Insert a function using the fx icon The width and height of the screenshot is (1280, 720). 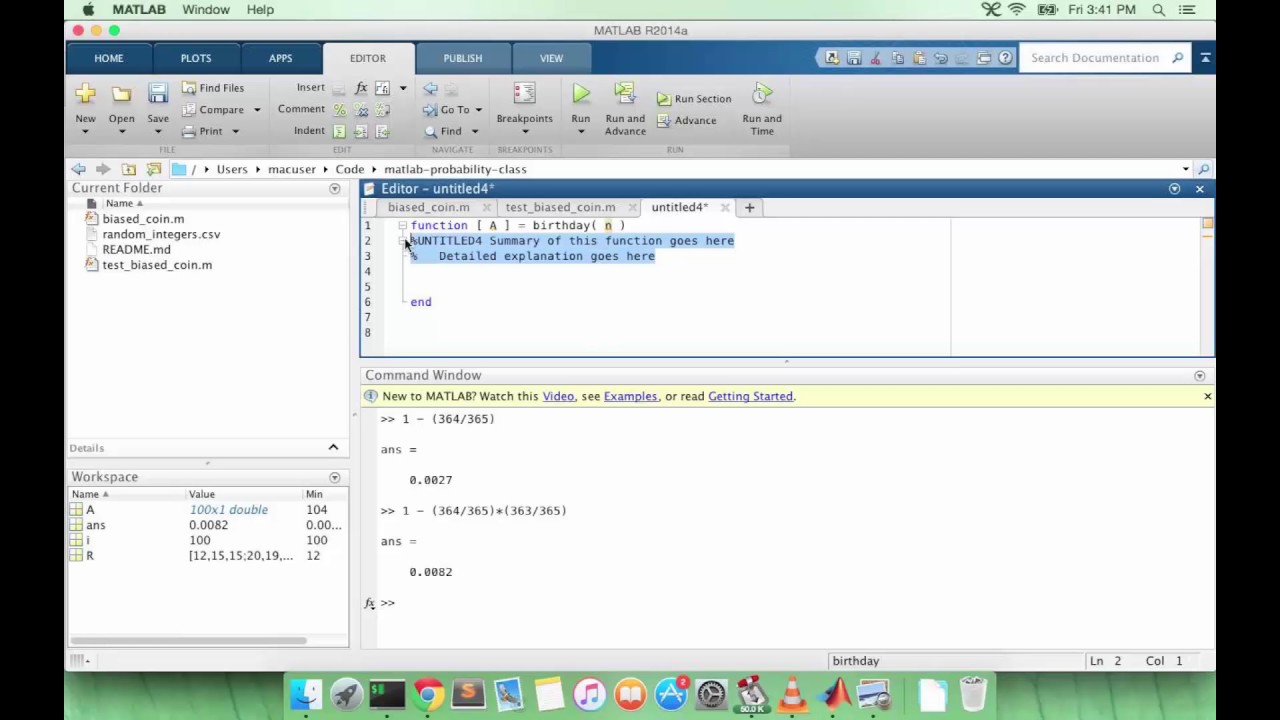361,88
